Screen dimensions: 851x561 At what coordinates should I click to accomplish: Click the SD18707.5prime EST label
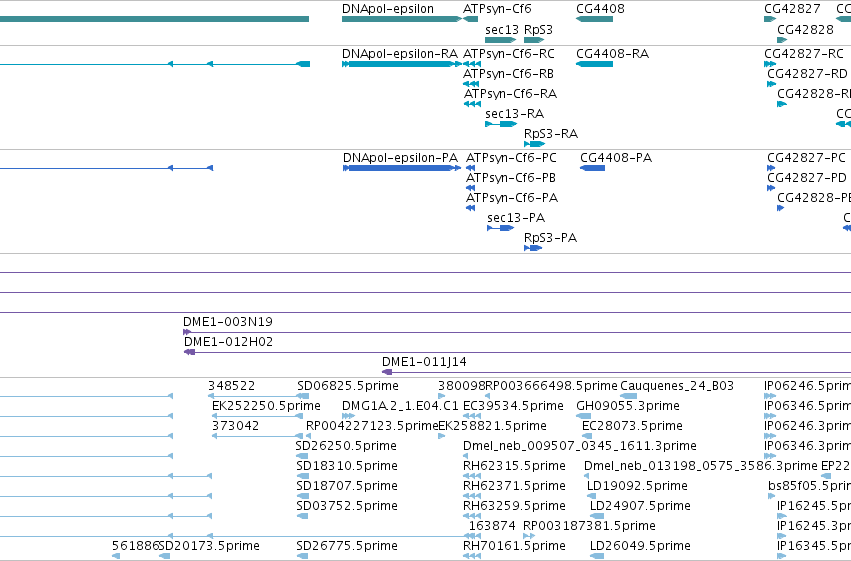[x=347, y=486]
